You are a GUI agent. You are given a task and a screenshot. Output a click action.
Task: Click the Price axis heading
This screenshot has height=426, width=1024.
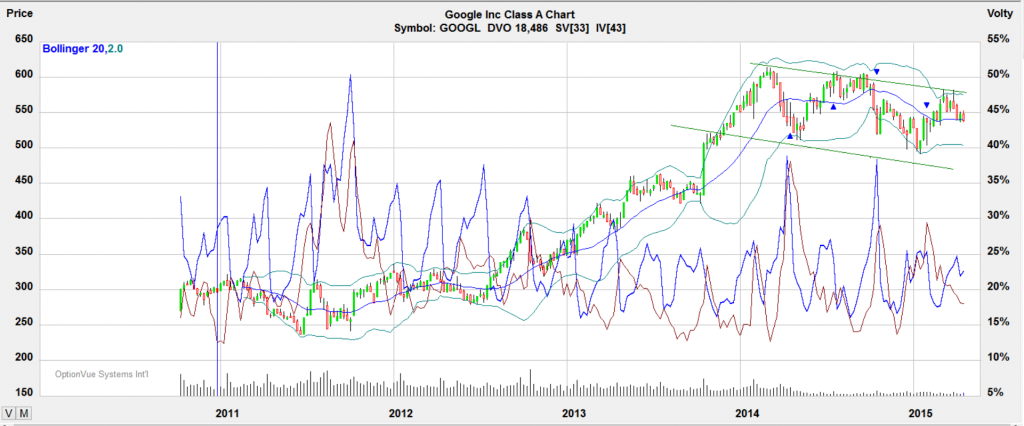tap(20, 13)
